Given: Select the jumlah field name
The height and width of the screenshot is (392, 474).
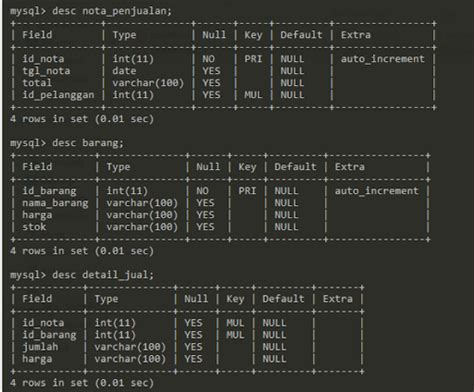Looking at the screenshot, I should click(x=40, y=347).
